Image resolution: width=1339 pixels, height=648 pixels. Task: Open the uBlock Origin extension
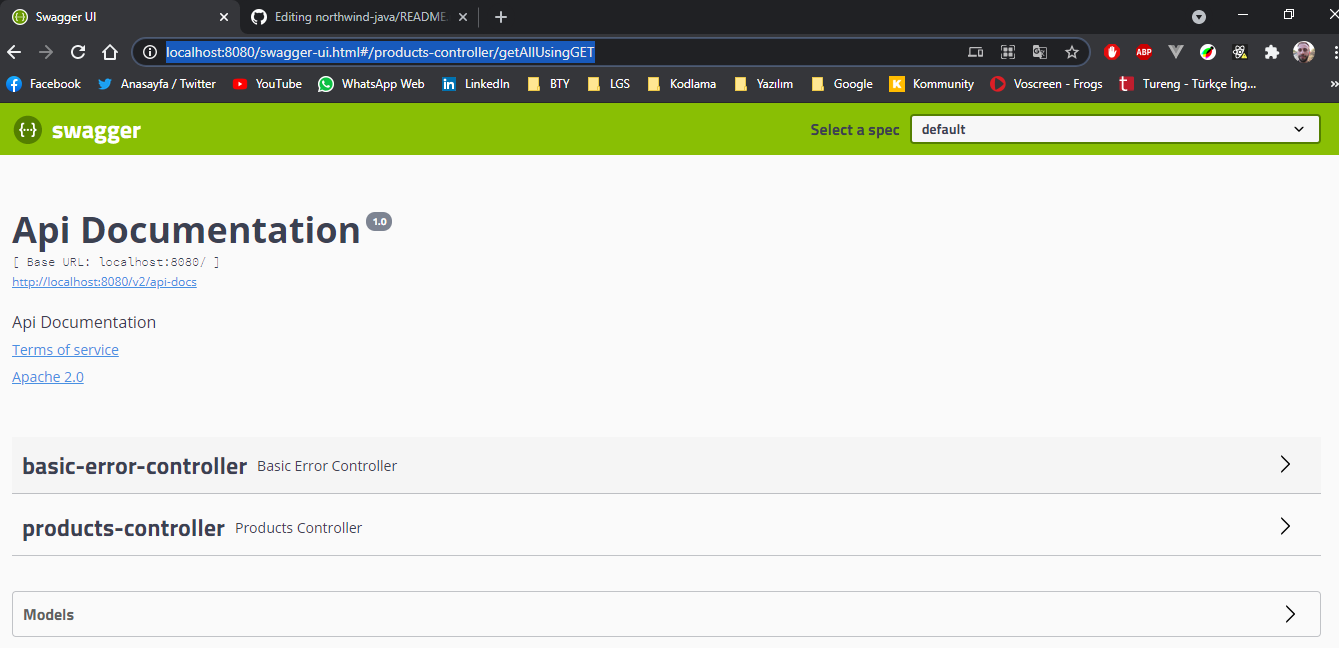tap(1111, 51)
